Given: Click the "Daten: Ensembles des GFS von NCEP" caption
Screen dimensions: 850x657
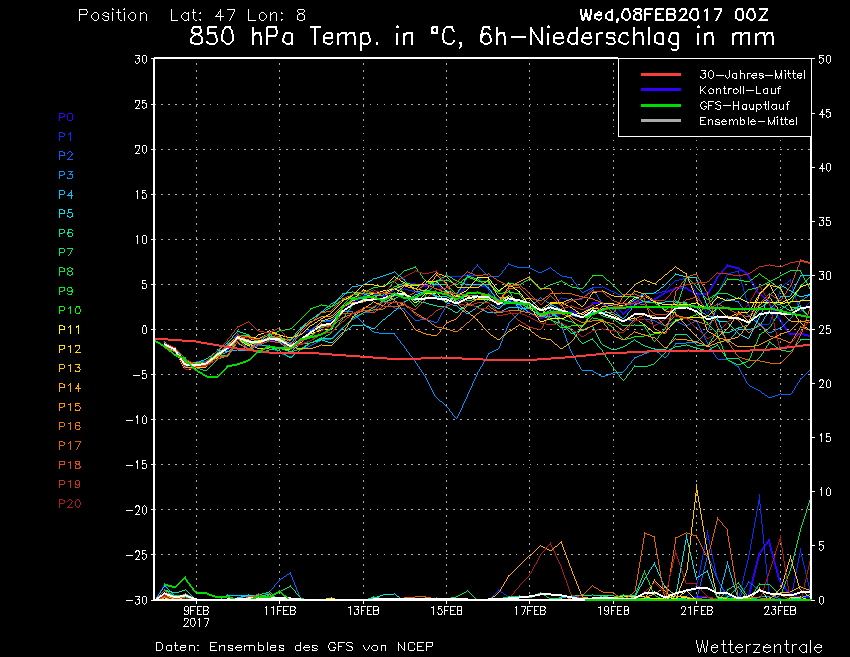Looking at the screenshot, I should coord(294,647).
